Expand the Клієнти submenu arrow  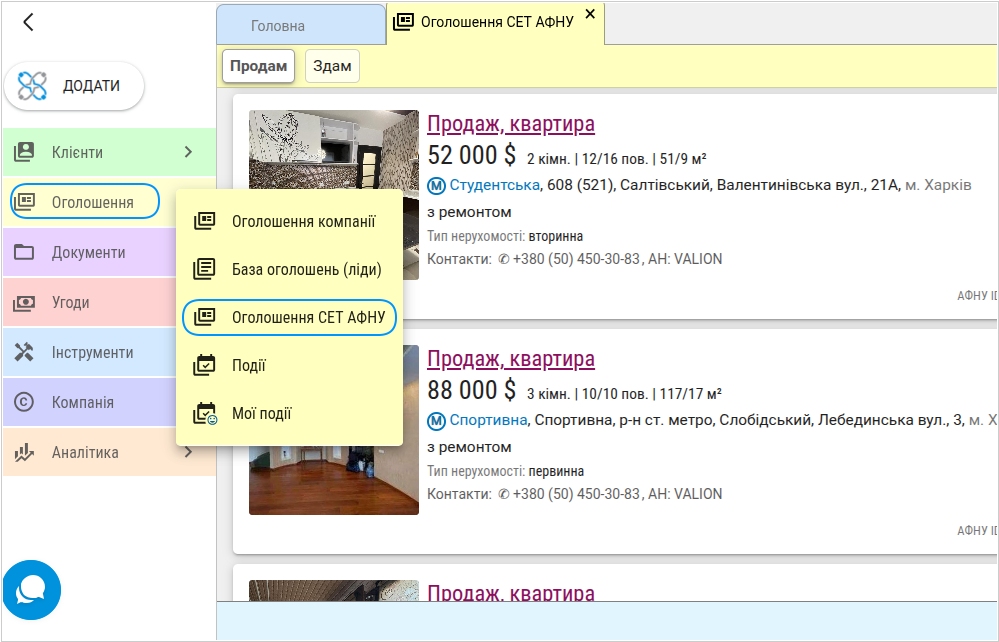[188, 152]
